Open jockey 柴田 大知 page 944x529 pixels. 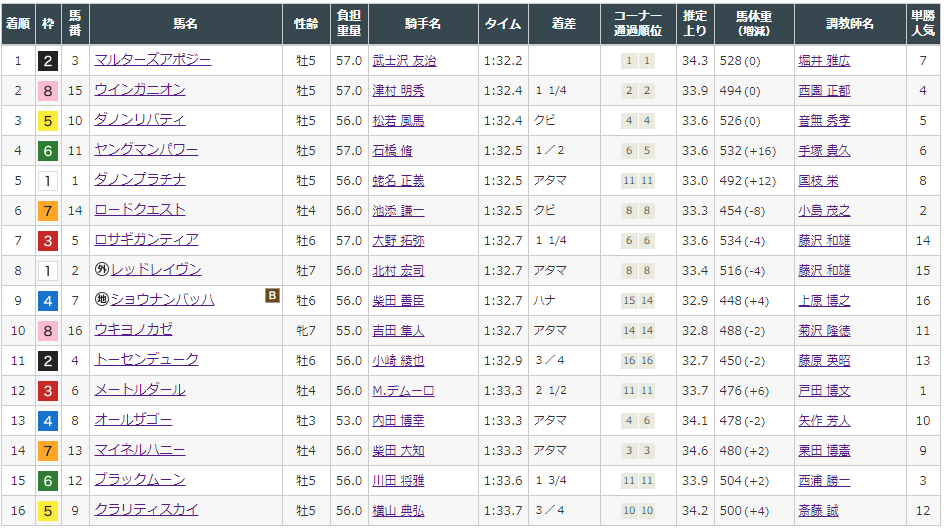[399, 451]
